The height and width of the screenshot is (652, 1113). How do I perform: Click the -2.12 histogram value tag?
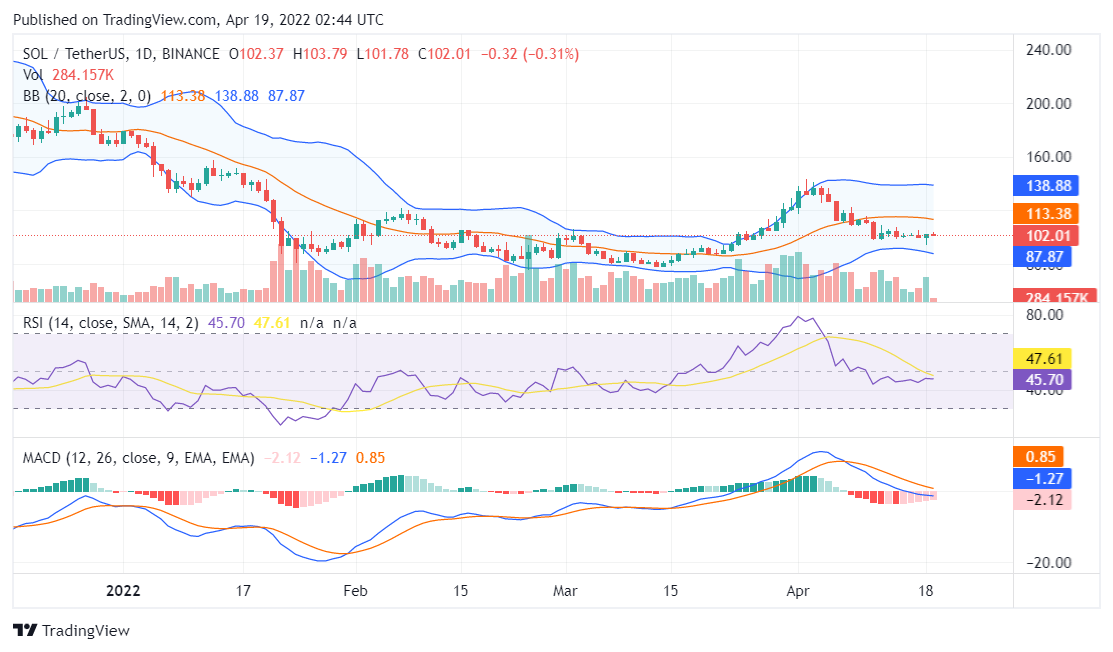pyautogui.click(x=1040, y=501)
